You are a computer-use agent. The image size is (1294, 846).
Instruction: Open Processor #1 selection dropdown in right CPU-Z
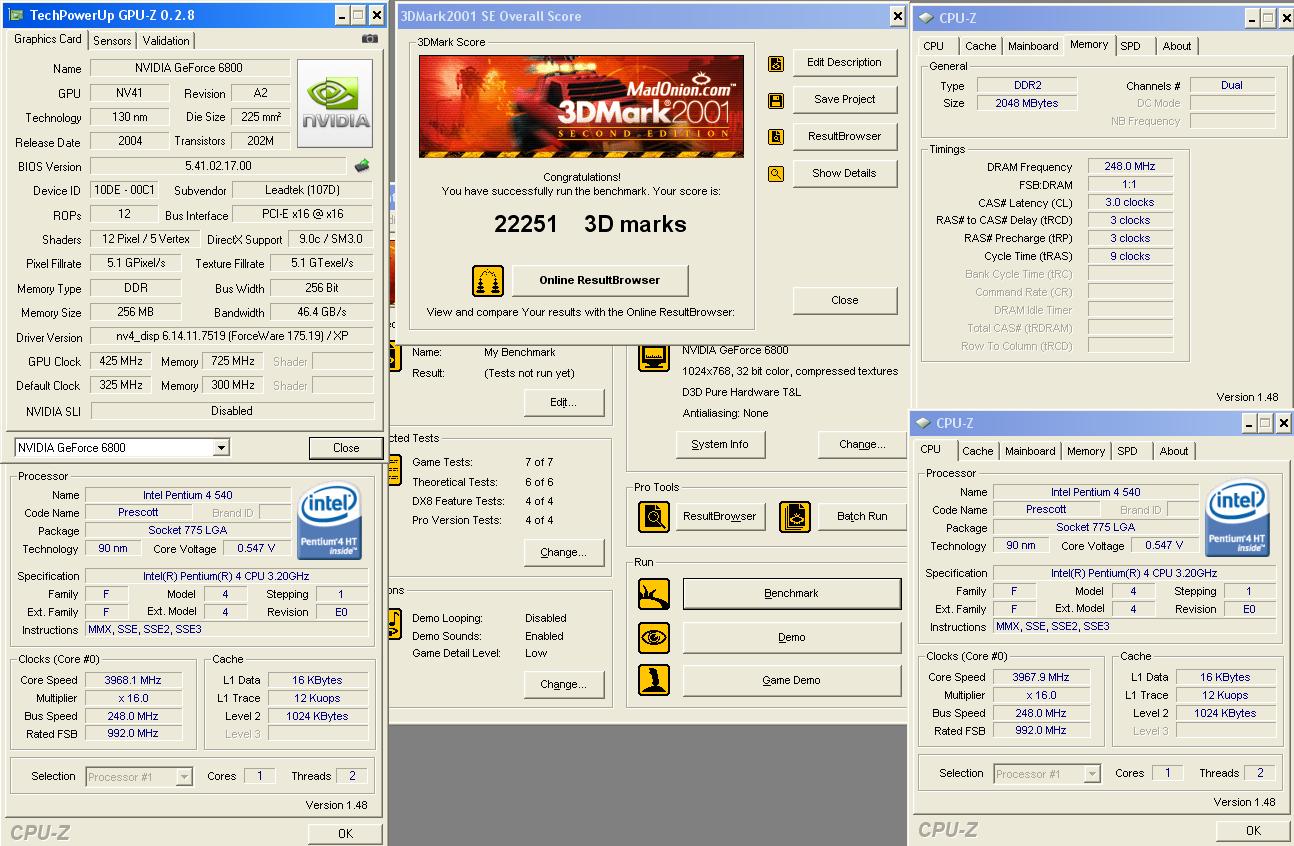coord(1092,774)
